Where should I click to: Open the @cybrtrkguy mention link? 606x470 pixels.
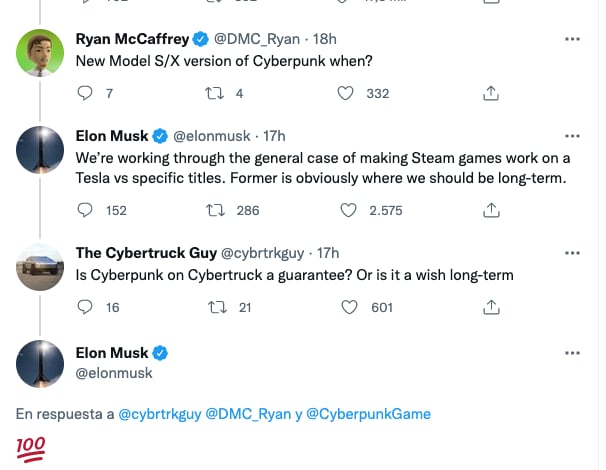[x=159, y=414]
